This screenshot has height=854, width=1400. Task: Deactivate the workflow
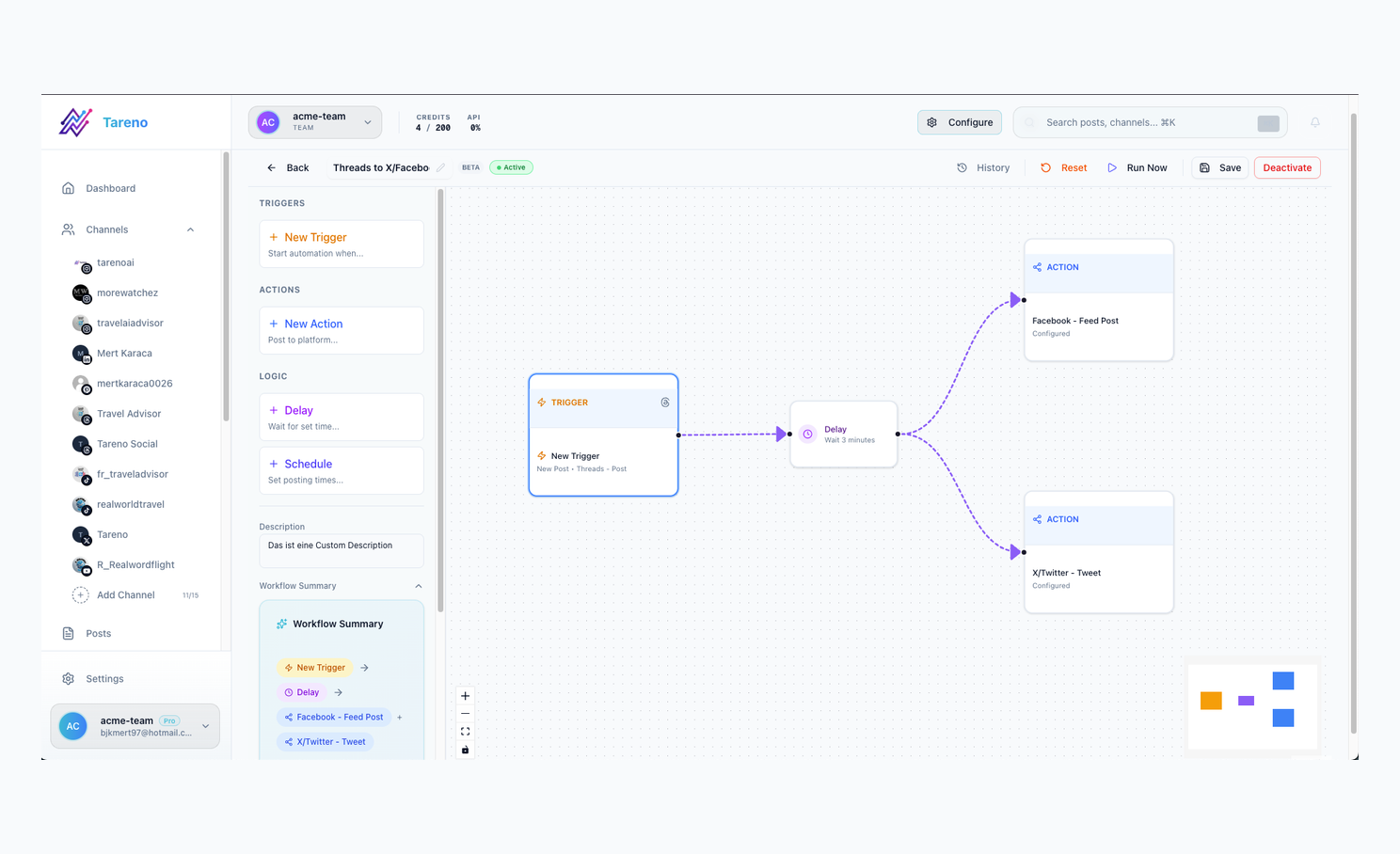(1287, 167)
